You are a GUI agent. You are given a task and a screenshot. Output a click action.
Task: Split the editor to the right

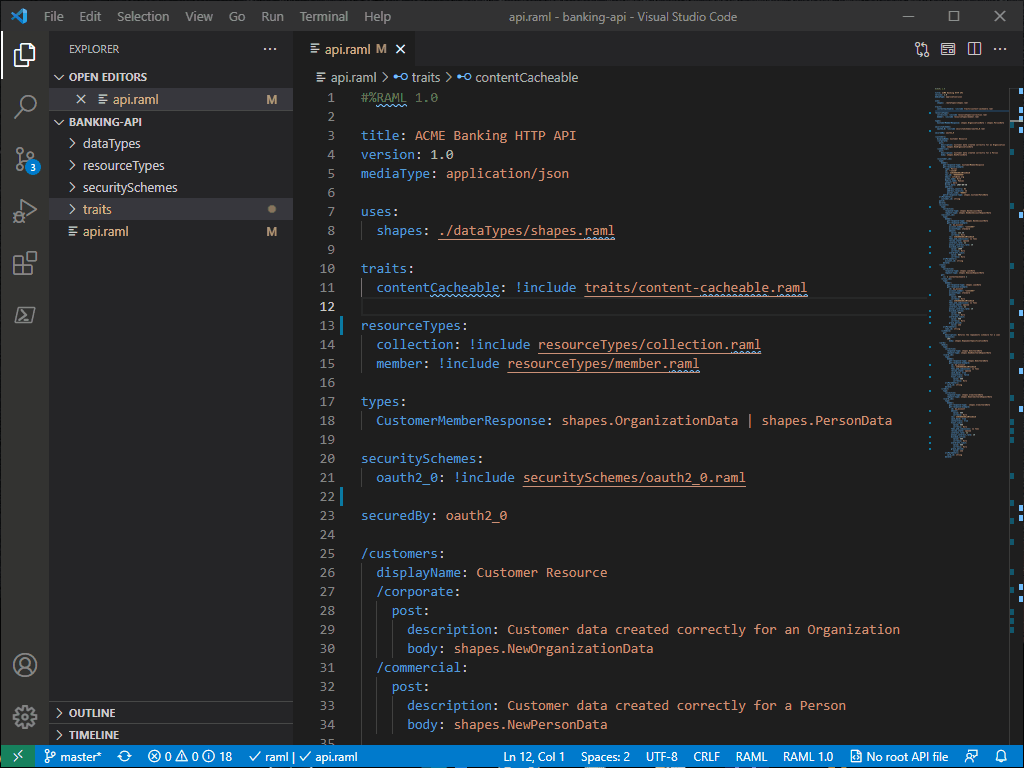coord(974,49)
